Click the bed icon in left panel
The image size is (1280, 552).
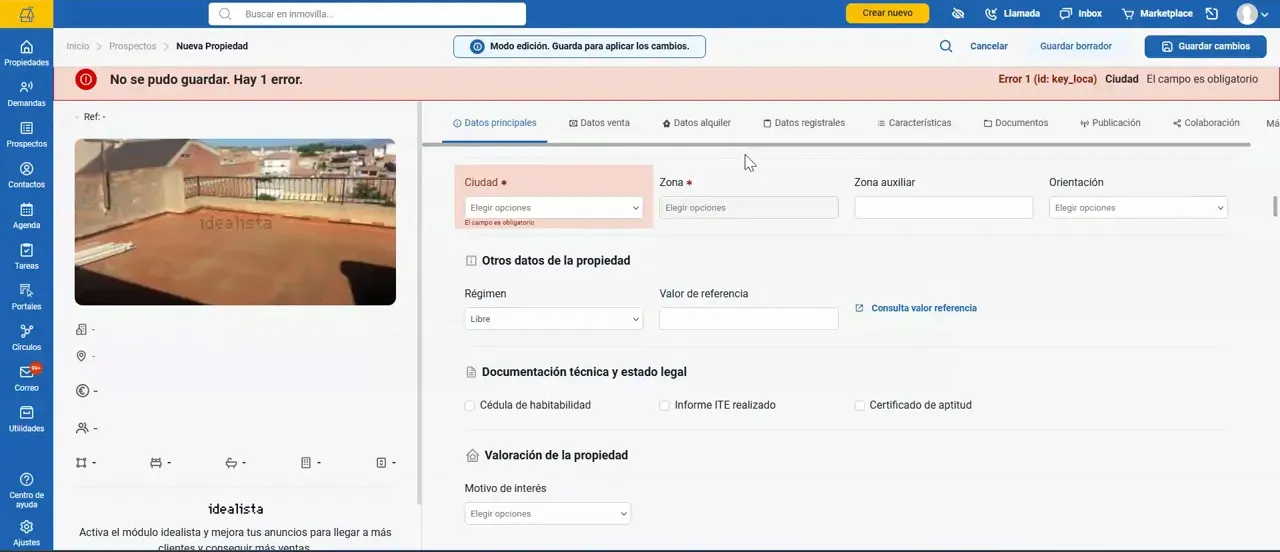pyautogui.click(x=156, y=463)
